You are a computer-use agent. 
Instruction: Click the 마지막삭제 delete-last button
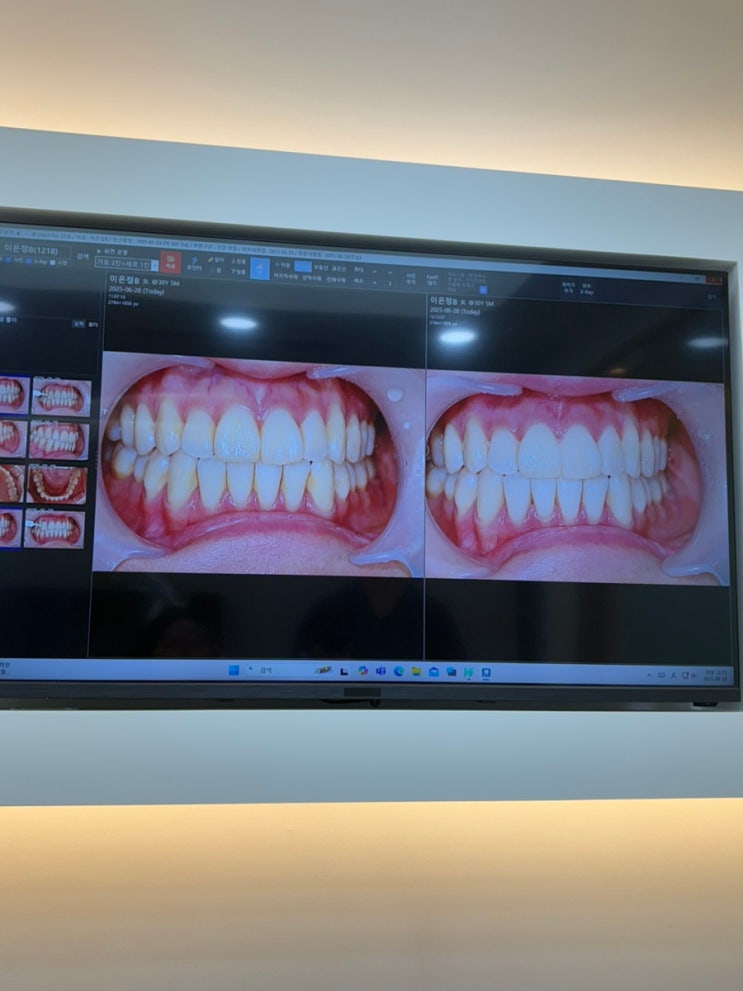click(x=285, y=276)
